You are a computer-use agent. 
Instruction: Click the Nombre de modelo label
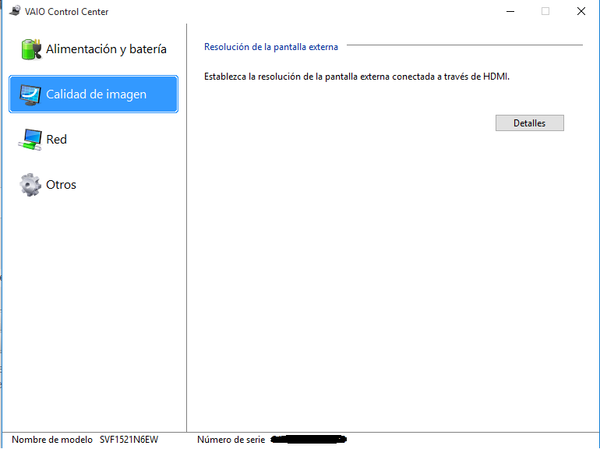point(51,439)
